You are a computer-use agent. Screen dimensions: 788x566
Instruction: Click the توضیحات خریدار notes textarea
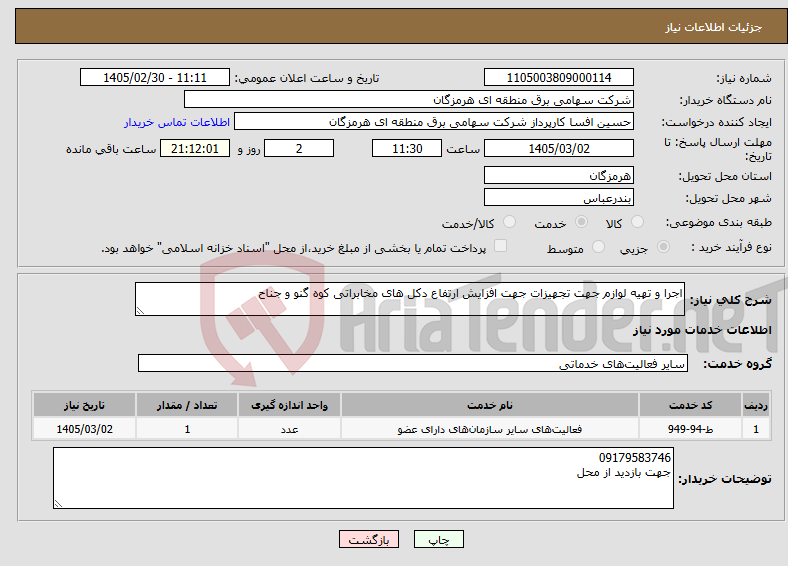click(x=363, y=478)
